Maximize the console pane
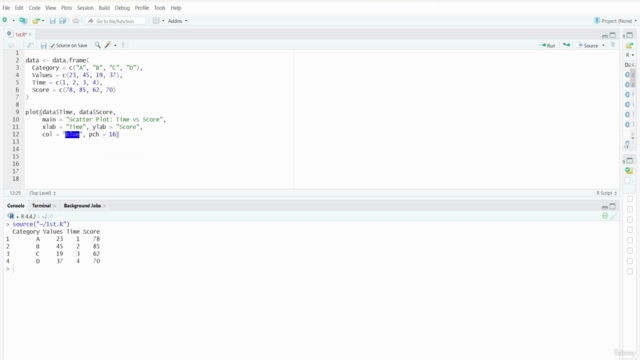The width and height of the screenshot is (640, 360). coord(613,206)
